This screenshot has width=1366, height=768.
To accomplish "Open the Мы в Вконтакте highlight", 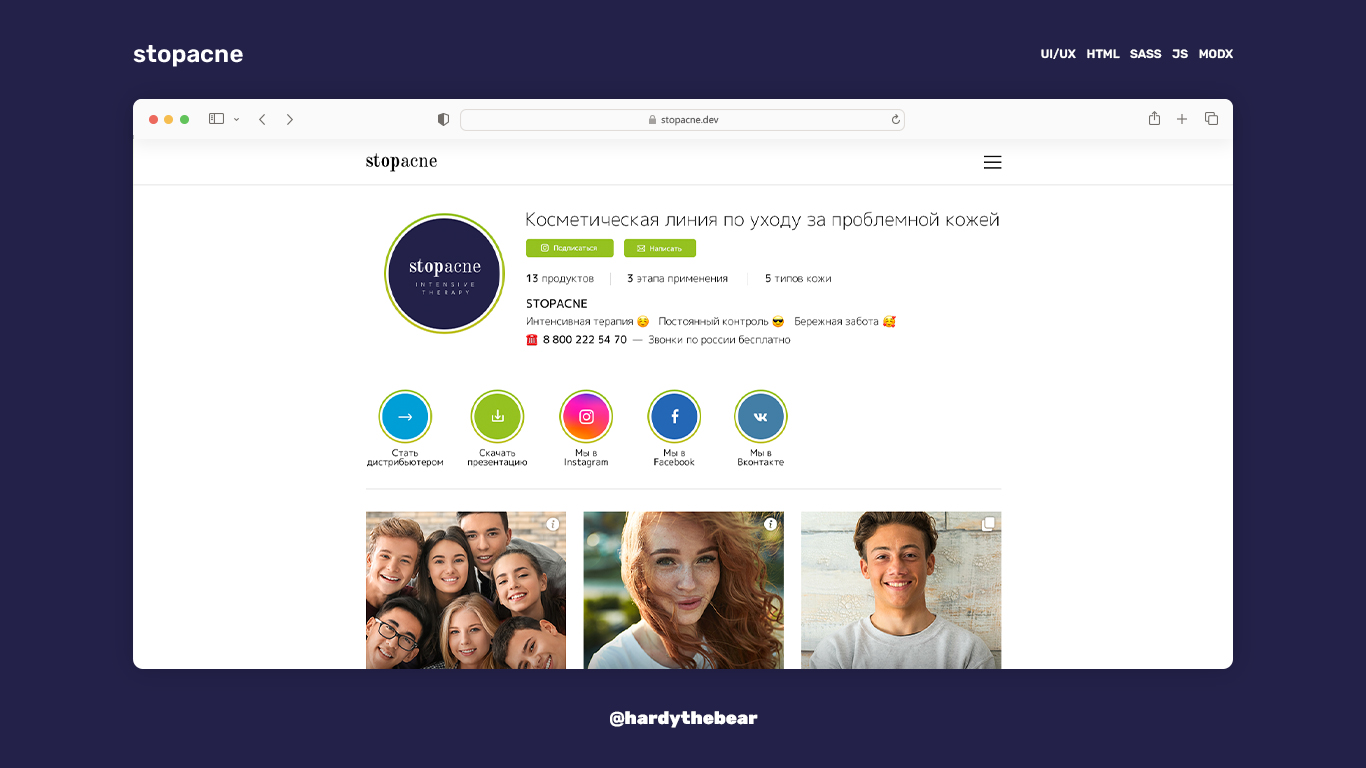I will click(761, 417).
